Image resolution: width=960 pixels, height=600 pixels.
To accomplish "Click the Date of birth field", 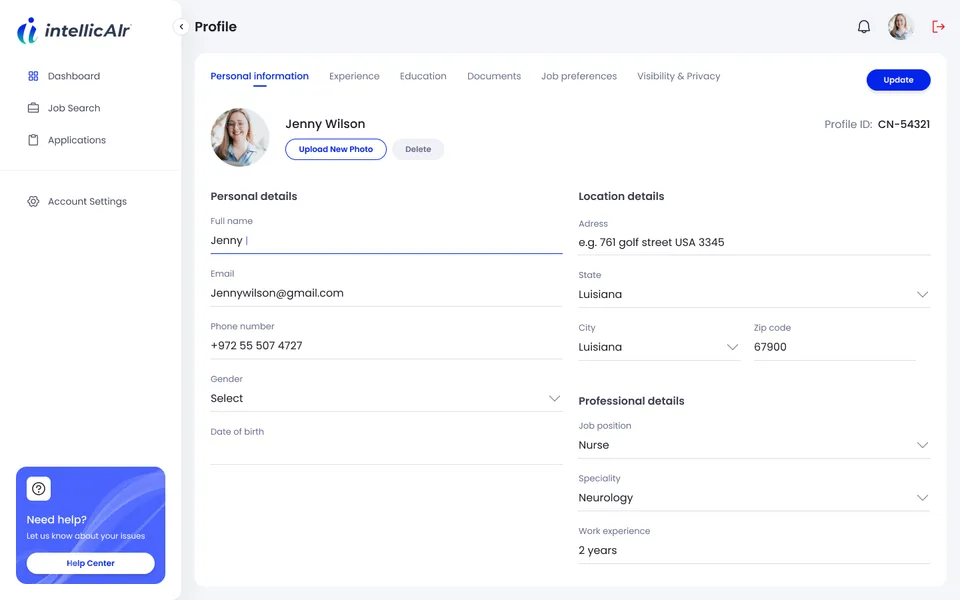I will point(386,451).
